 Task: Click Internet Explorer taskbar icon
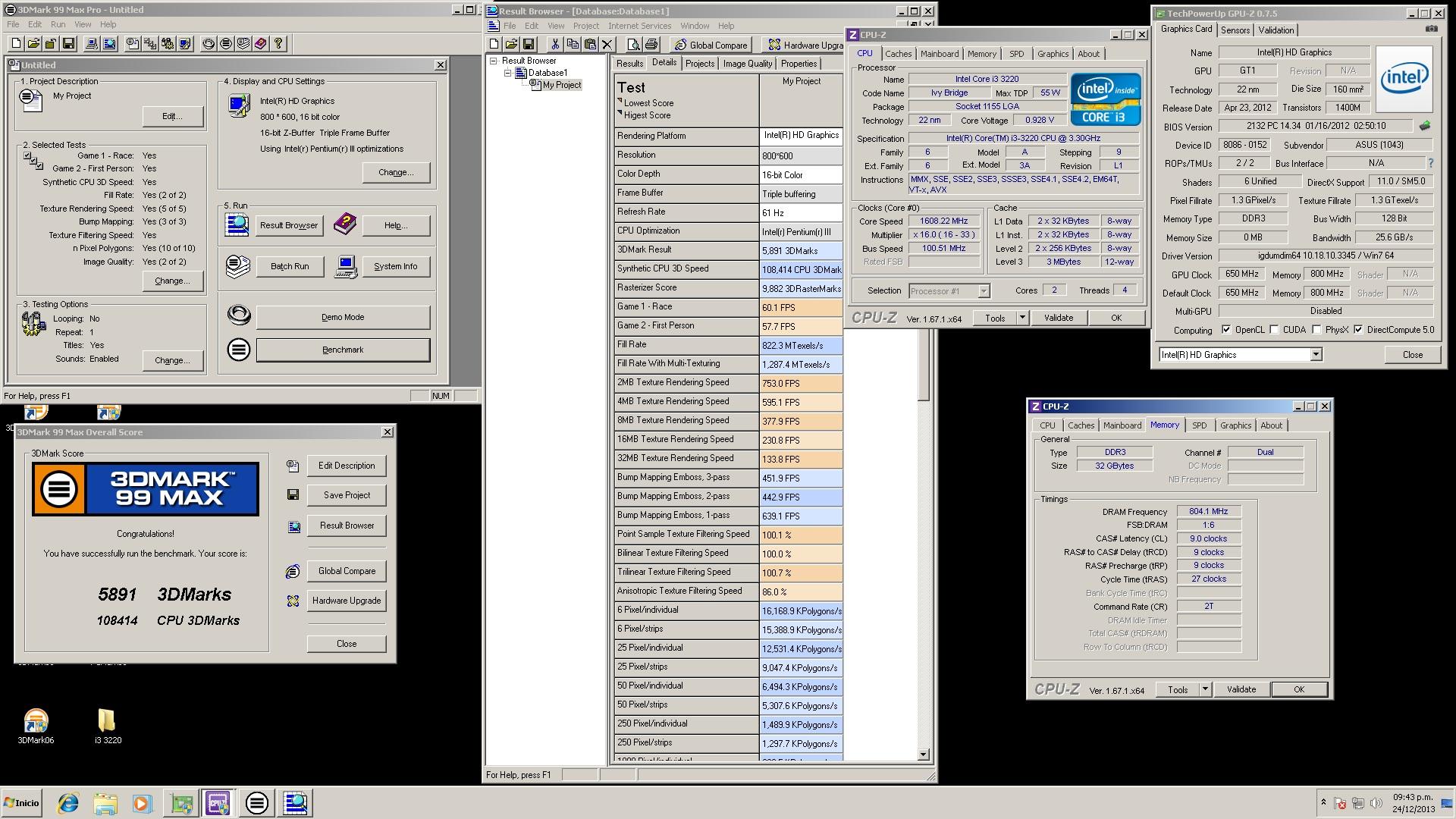click(x=68, y=803)
